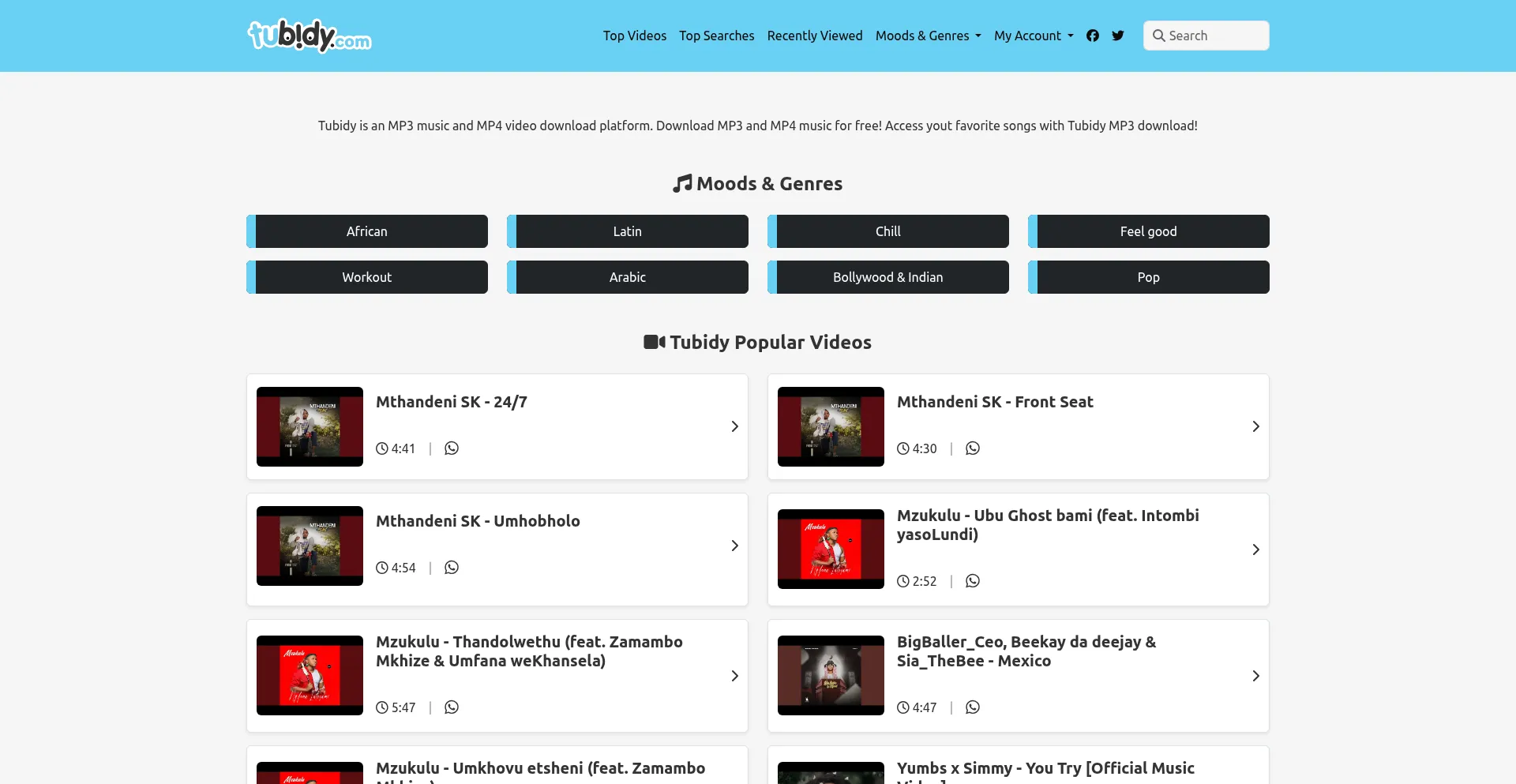This screenshot has width=1516, height=784.
Task: Select the African genre button
Action: pos(367,231)
